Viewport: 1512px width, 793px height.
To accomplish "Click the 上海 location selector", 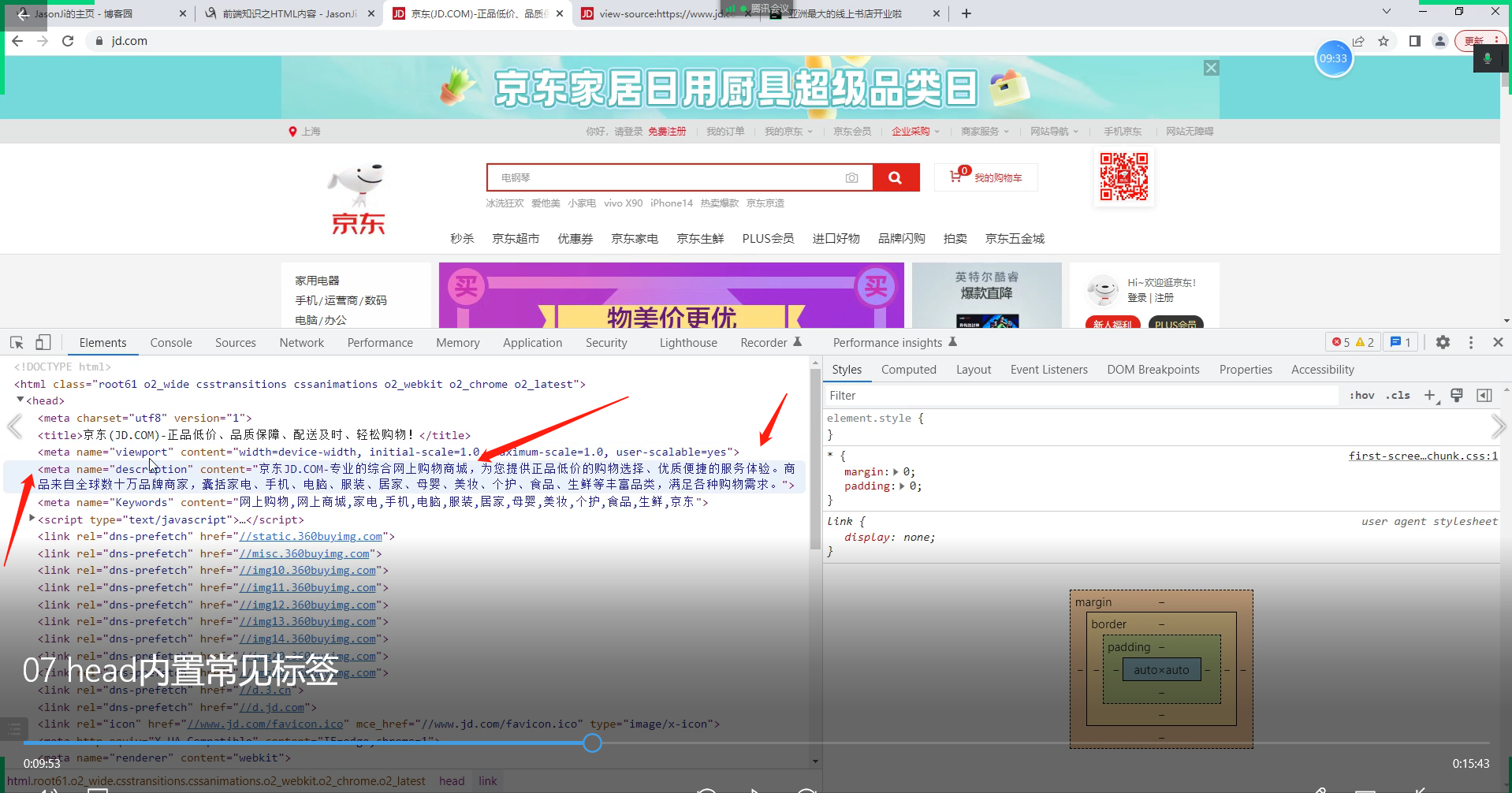I will point(304,132).
